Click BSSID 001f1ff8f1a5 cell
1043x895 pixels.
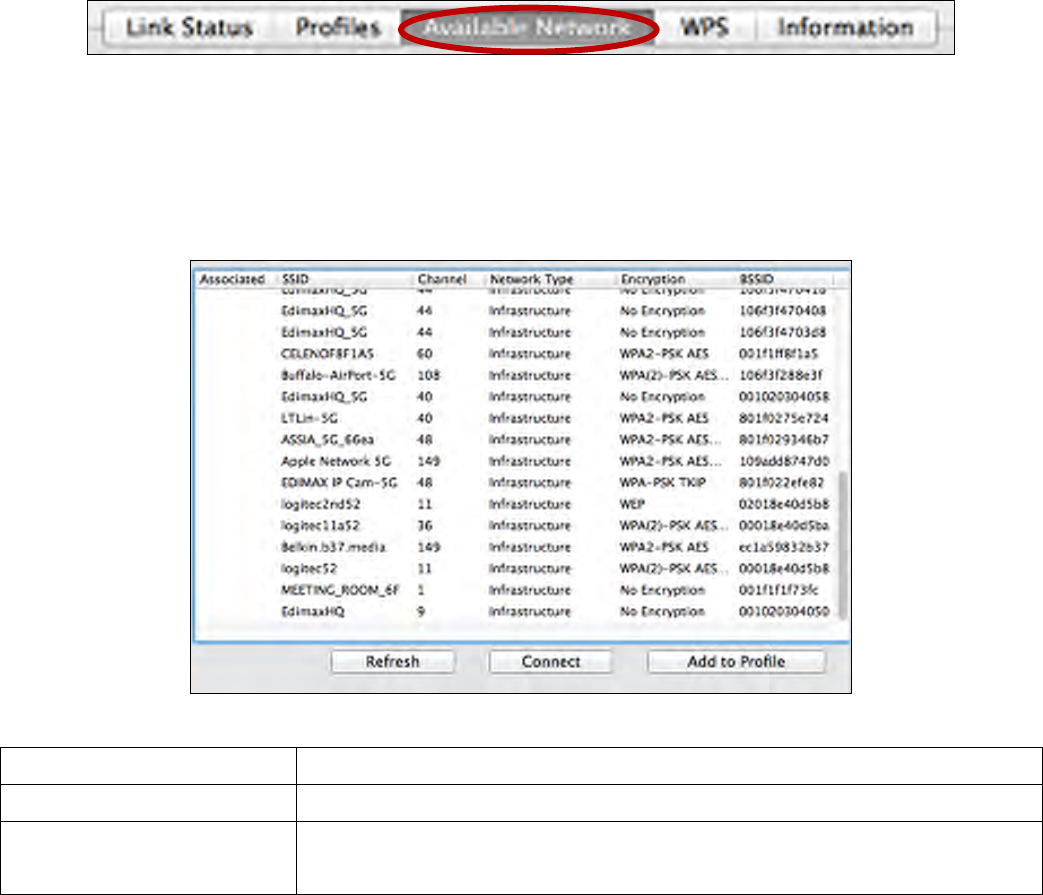point(779,354)
